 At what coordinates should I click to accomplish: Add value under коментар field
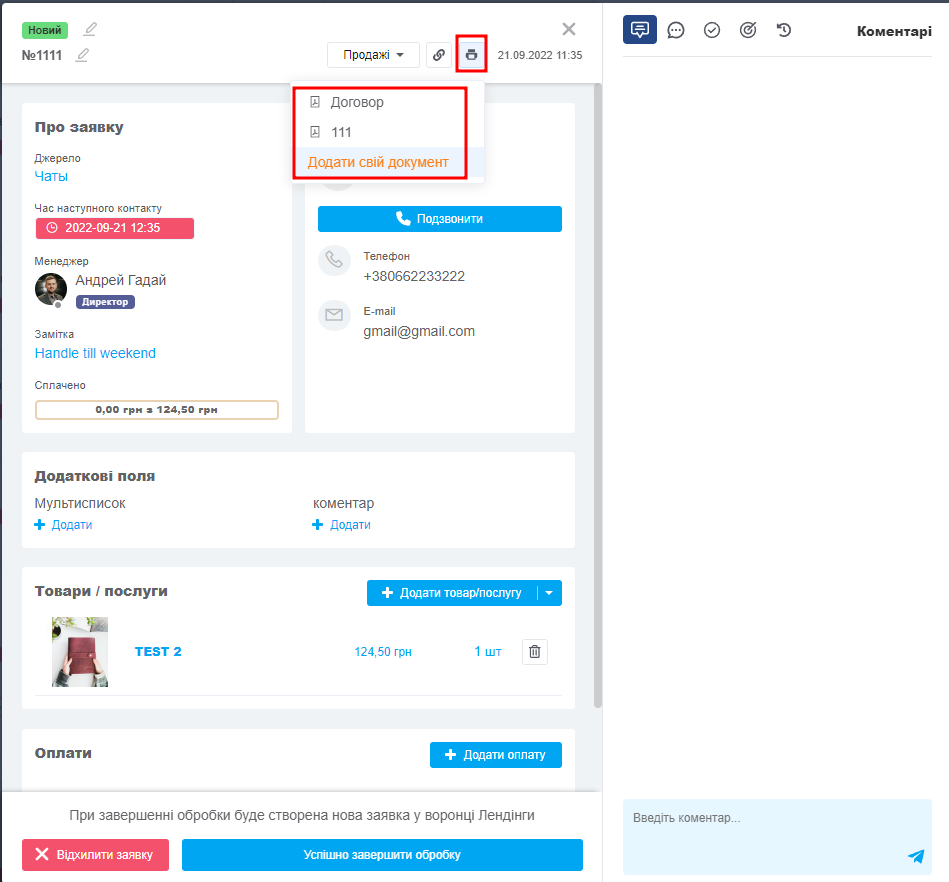341,525
